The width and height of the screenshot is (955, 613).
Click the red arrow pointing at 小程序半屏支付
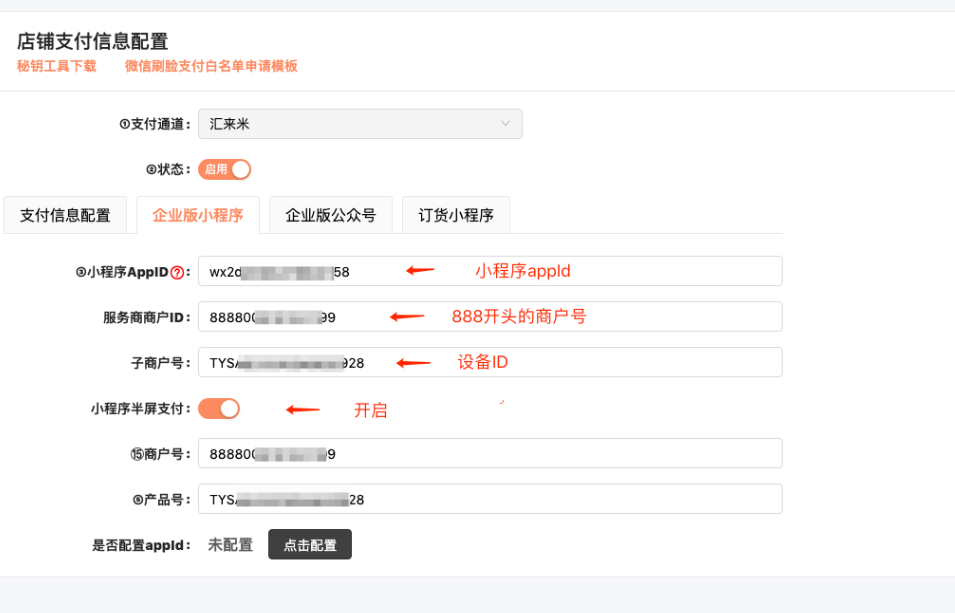click(303, 409)
